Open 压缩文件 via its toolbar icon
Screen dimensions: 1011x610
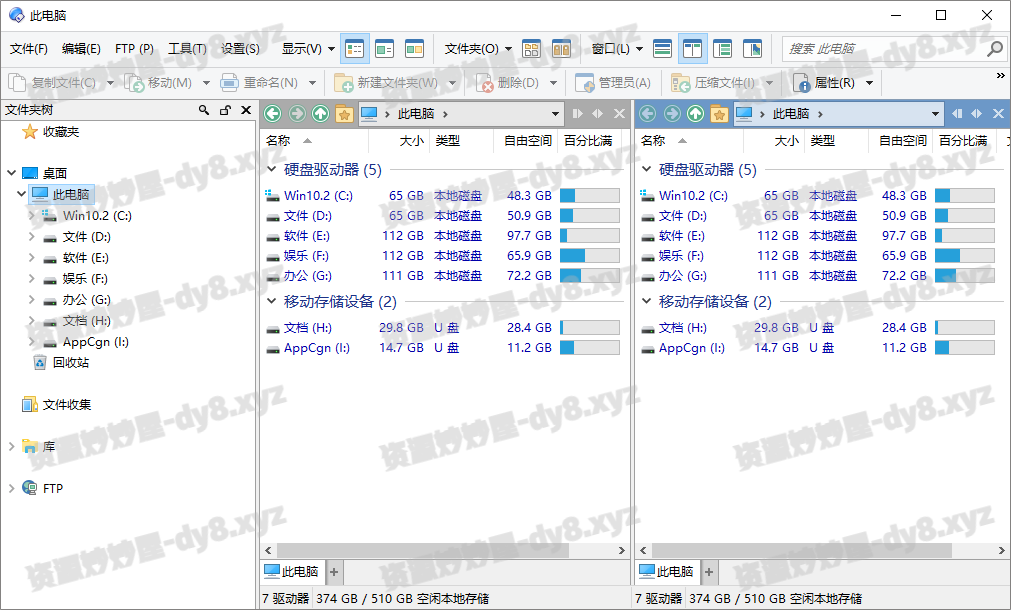[680, 82]
